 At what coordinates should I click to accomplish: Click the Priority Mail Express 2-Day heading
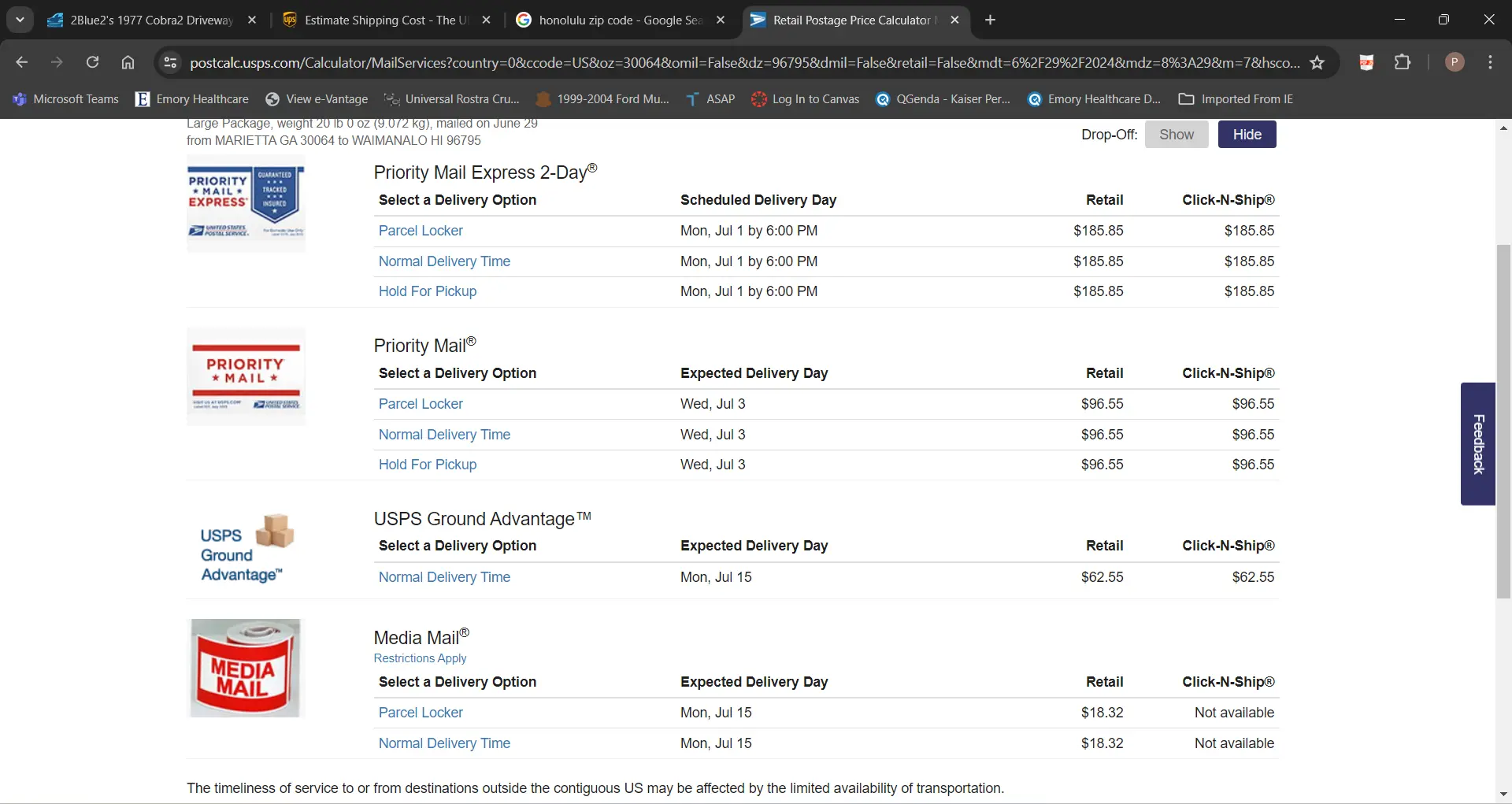(485, 172)
